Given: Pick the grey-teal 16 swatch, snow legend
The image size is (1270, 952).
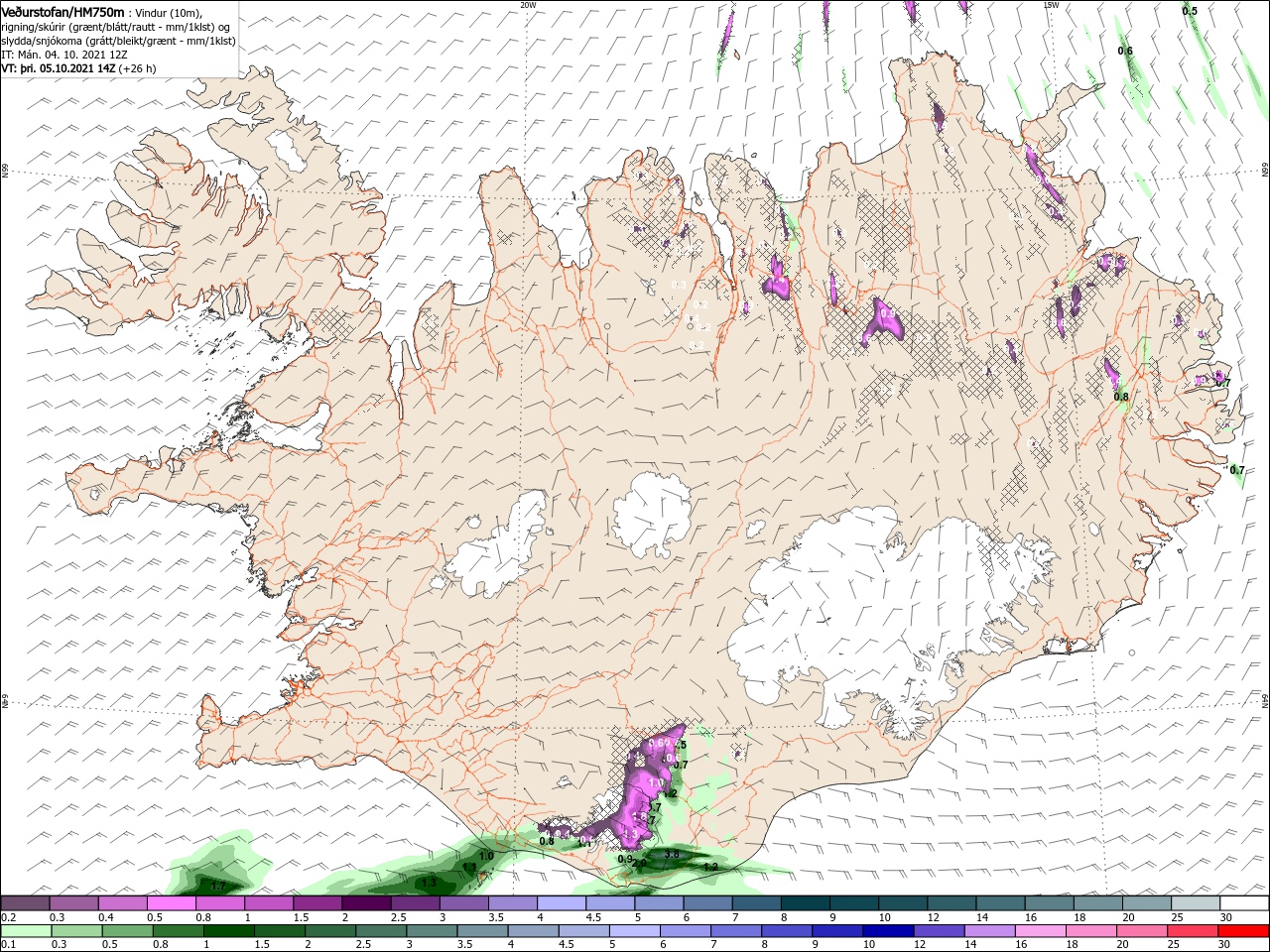Looking at the screenshot, I should click(x=1050, y=903).
